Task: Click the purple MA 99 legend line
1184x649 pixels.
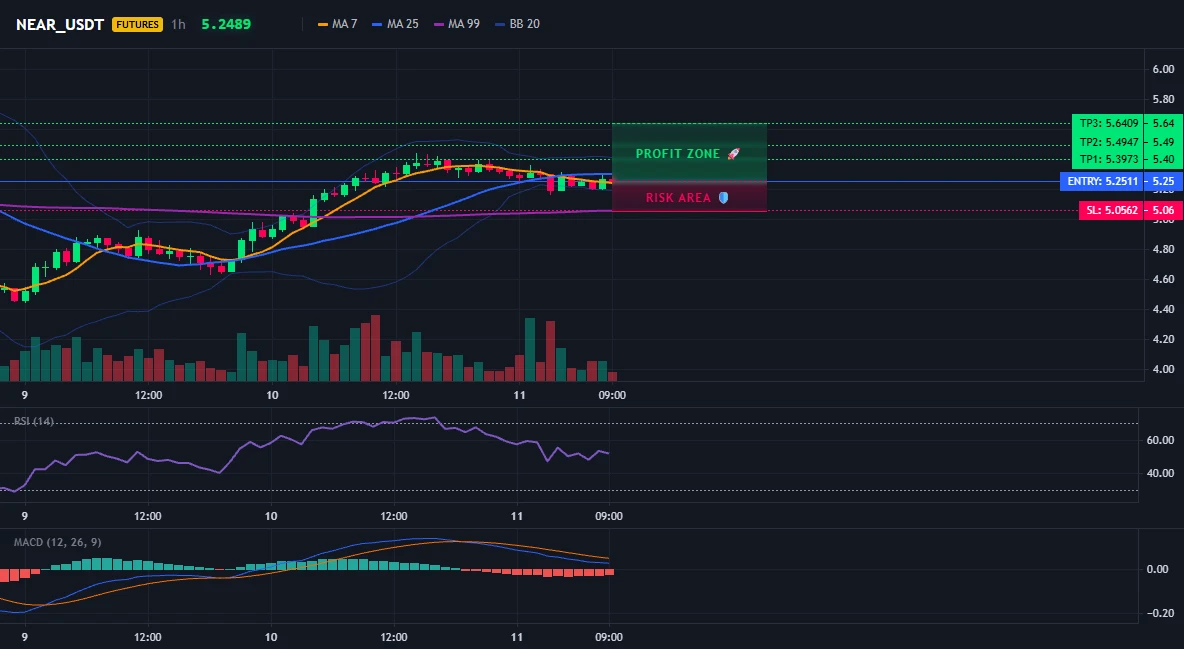Action: click(439, 24)
